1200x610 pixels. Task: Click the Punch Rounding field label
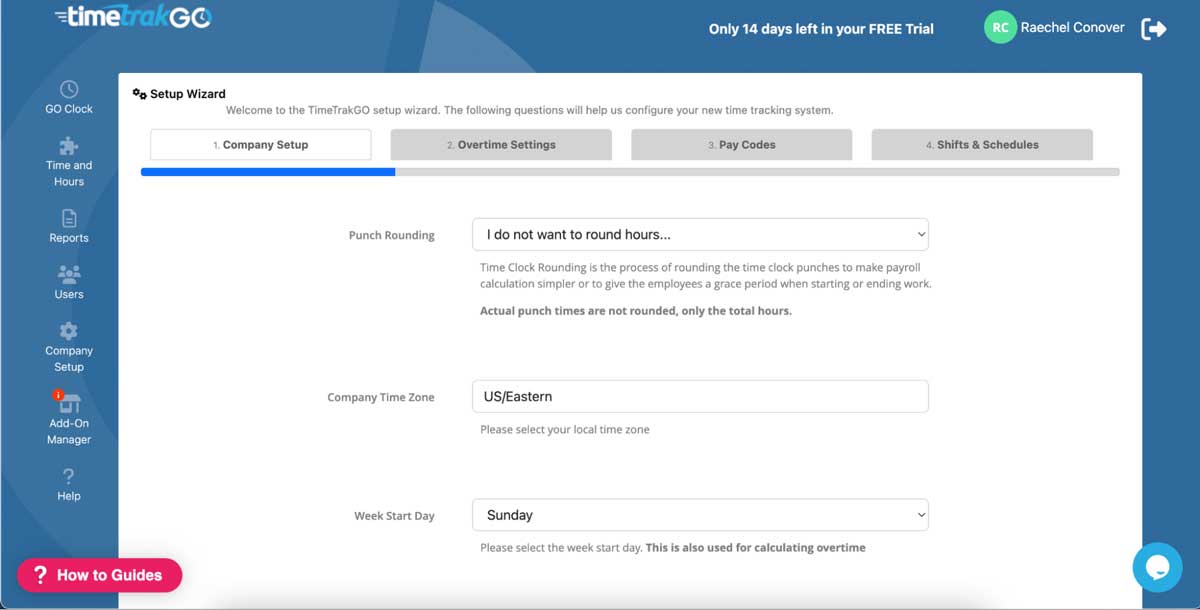392,235
